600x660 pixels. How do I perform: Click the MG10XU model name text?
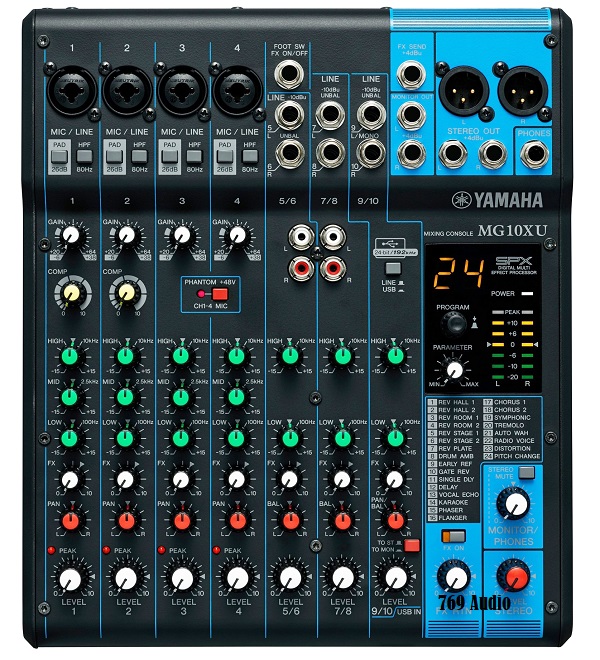[512, 231]
